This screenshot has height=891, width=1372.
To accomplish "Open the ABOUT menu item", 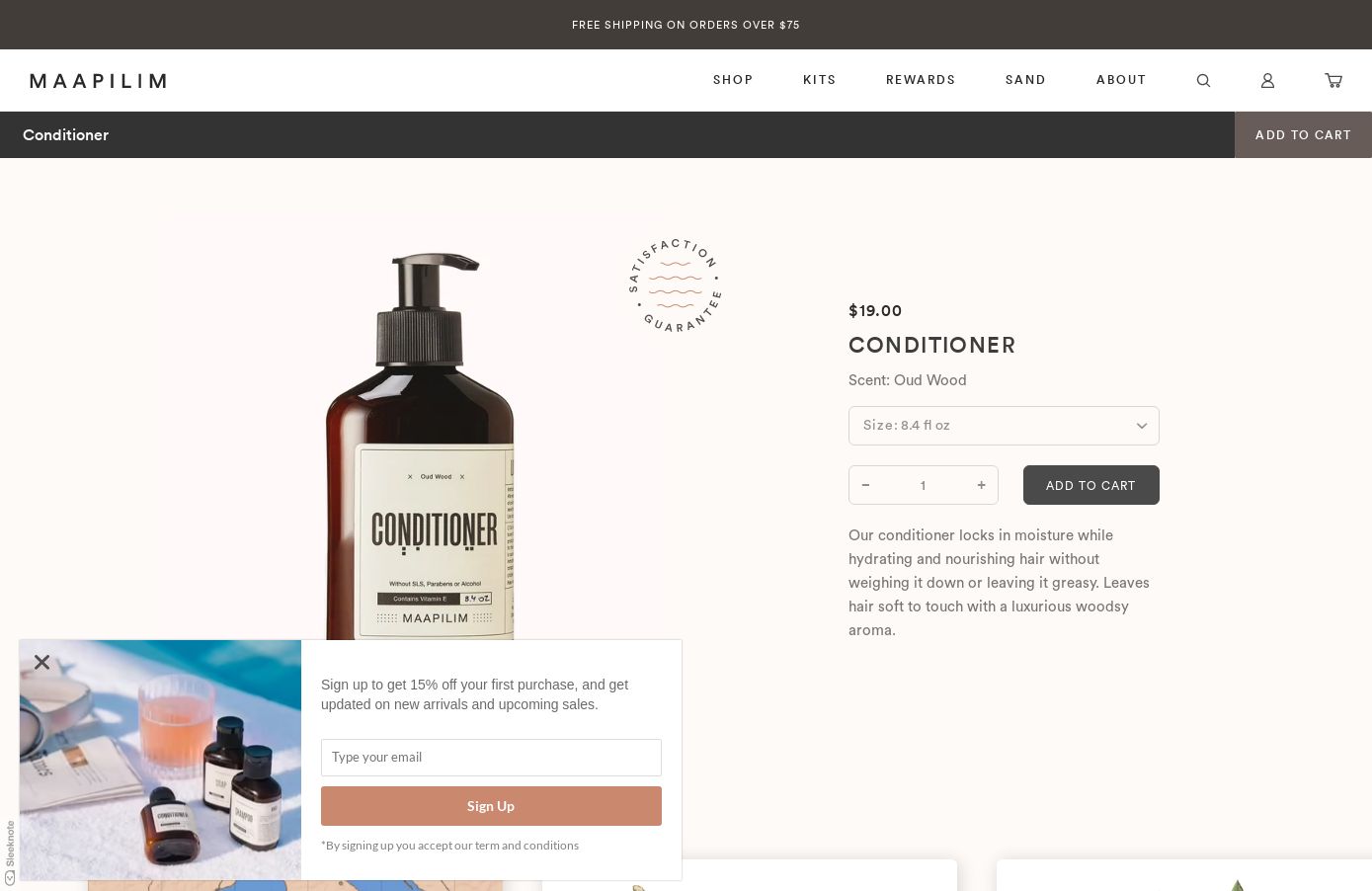I will pos(1121,80).
